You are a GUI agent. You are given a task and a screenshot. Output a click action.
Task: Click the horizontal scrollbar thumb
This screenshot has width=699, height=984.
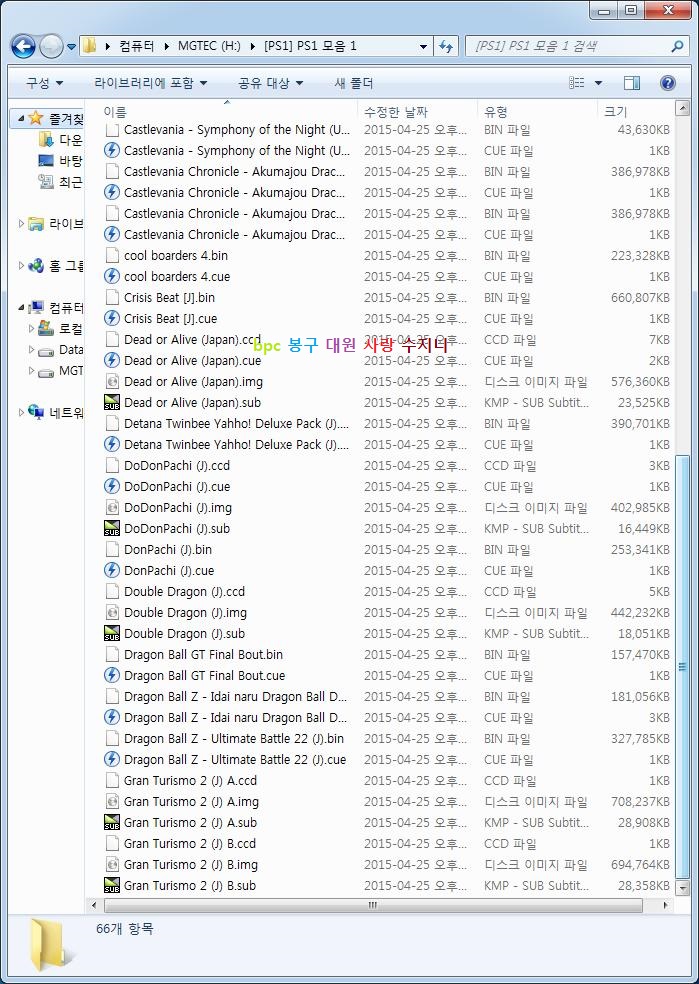point(373,905)
